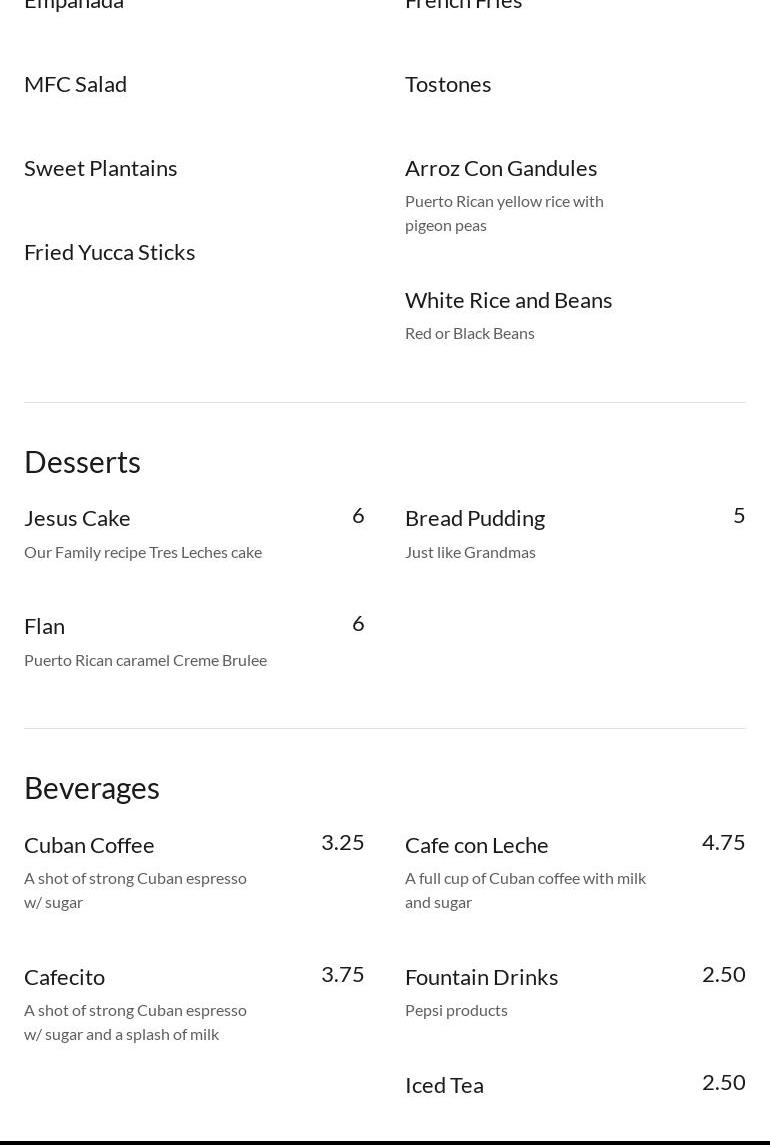
Task: Select the Jesus Cake dessert
Action: point(77,518)
